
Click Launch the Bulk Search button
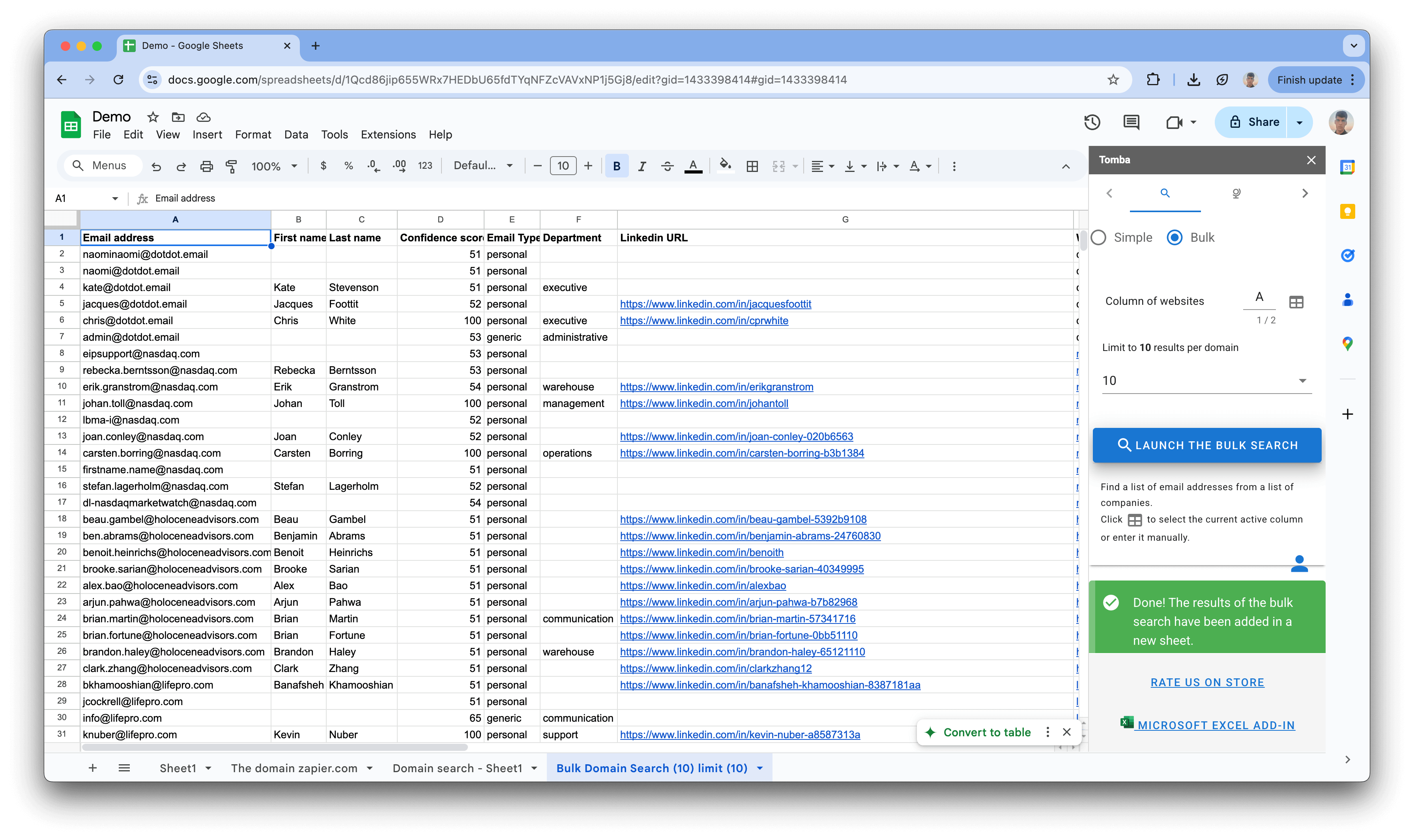click(1207, 446)
